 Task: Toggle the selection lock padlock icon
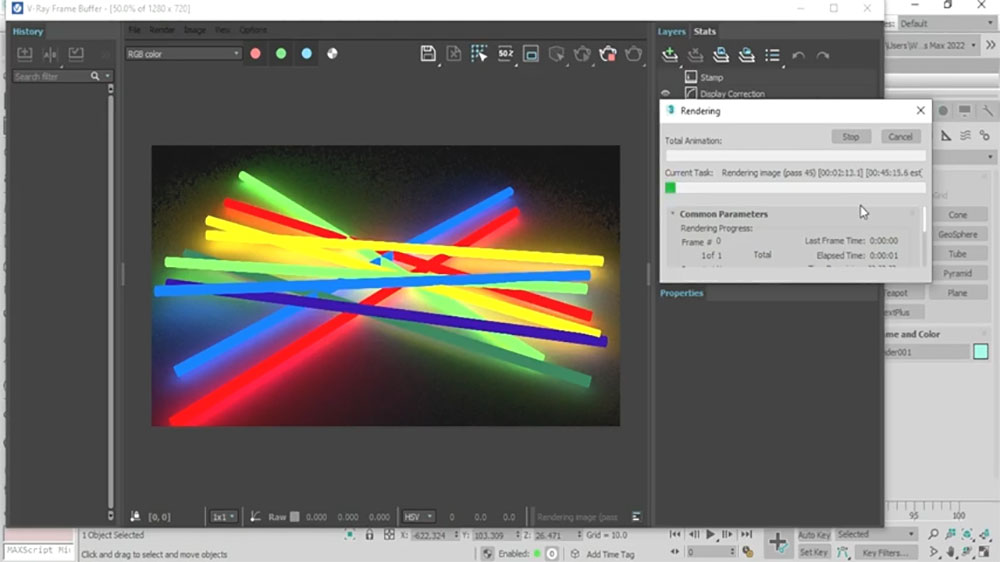[369, 535]
